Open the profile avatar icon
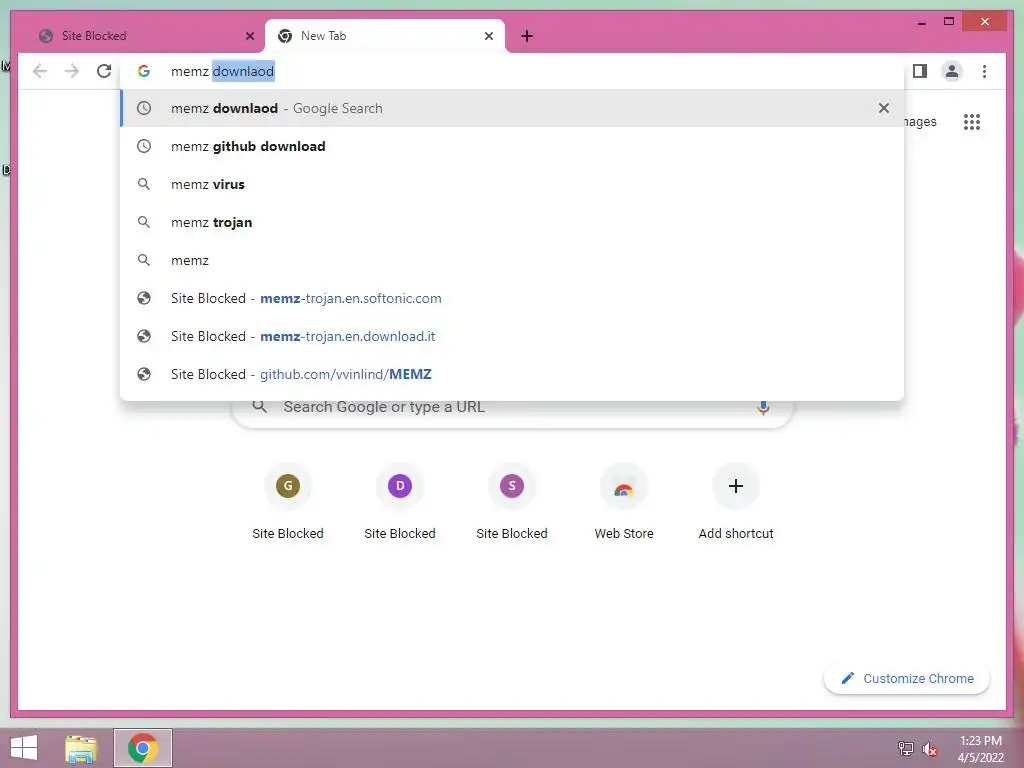Screen dimensions: 1024x768 952,71
